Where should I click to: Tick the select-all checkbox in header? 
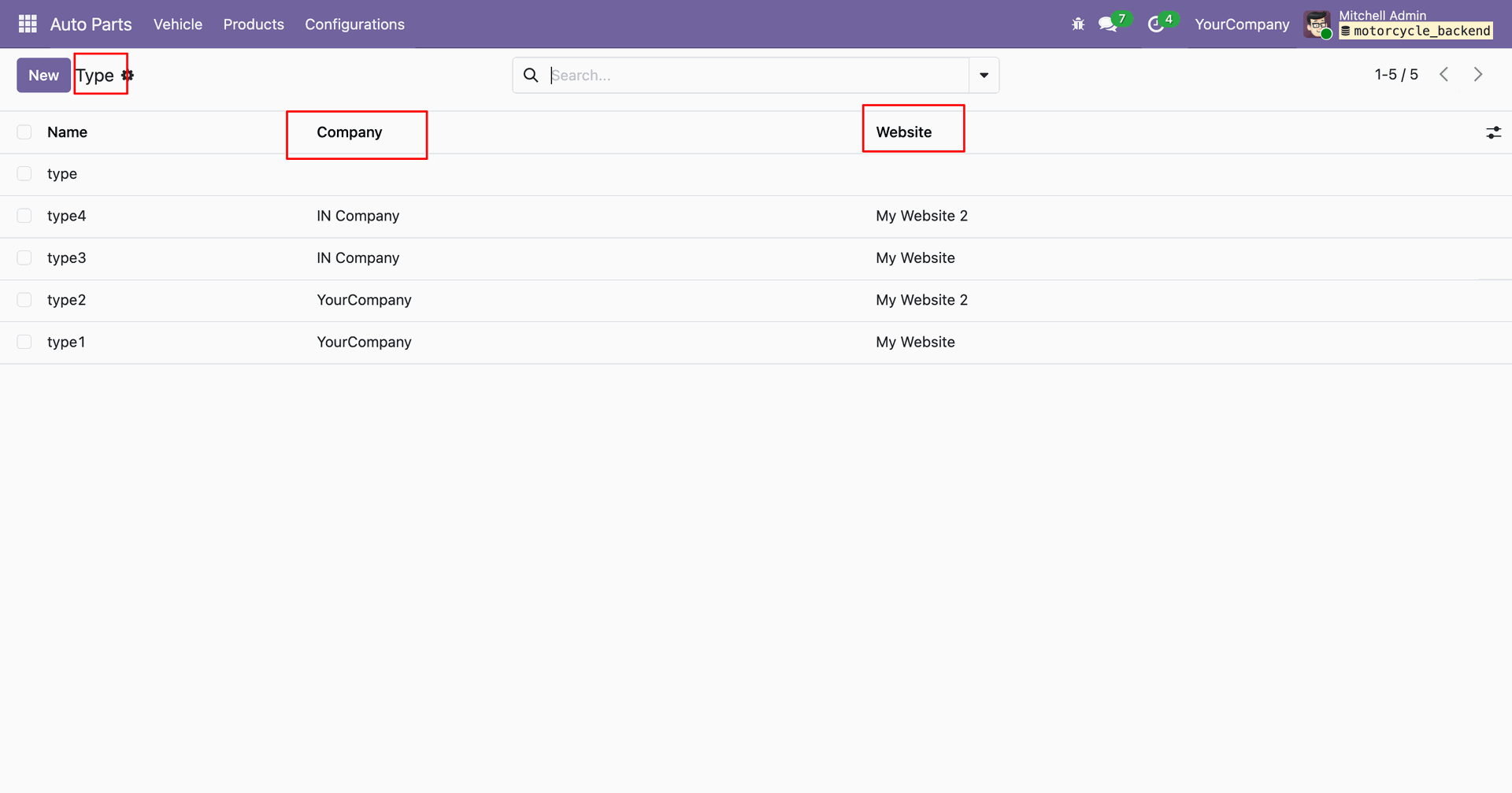click(x=24, y=132)
